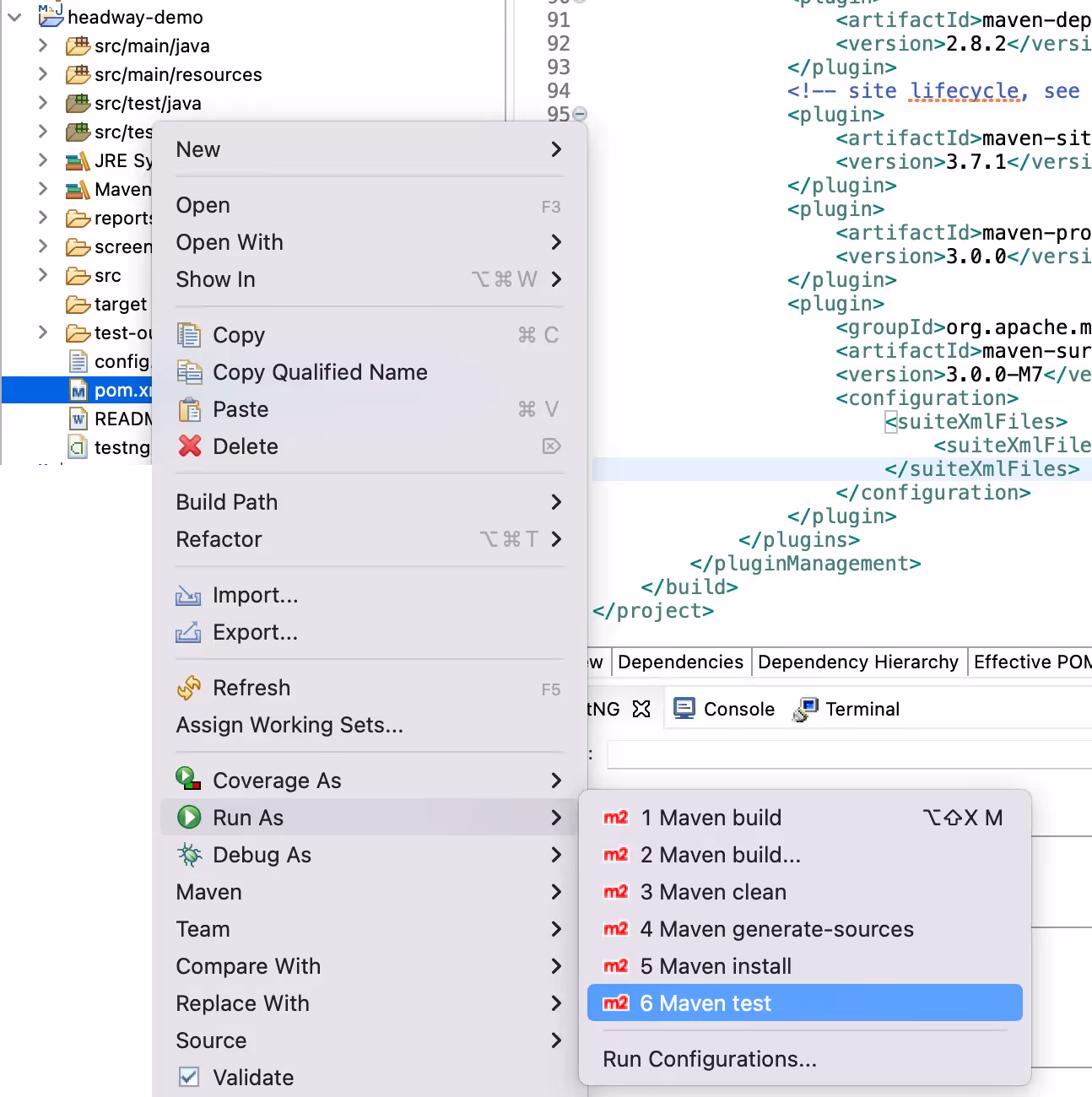This screenshot has width=1092, height=1097.
Task: Open the Team submenu
Action: pyautogui.click(x=369, y=929)
